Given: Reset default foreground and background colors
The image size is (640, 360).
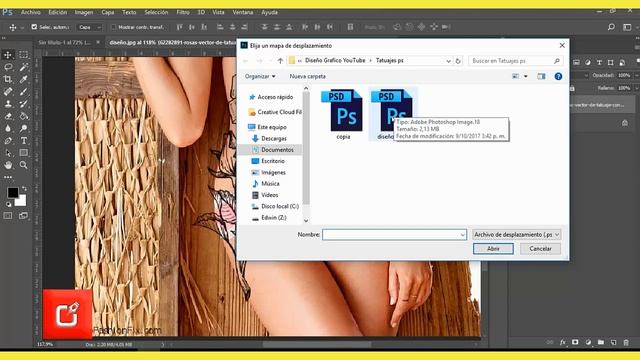Looking at the screenshot, I should pos(9,204).
